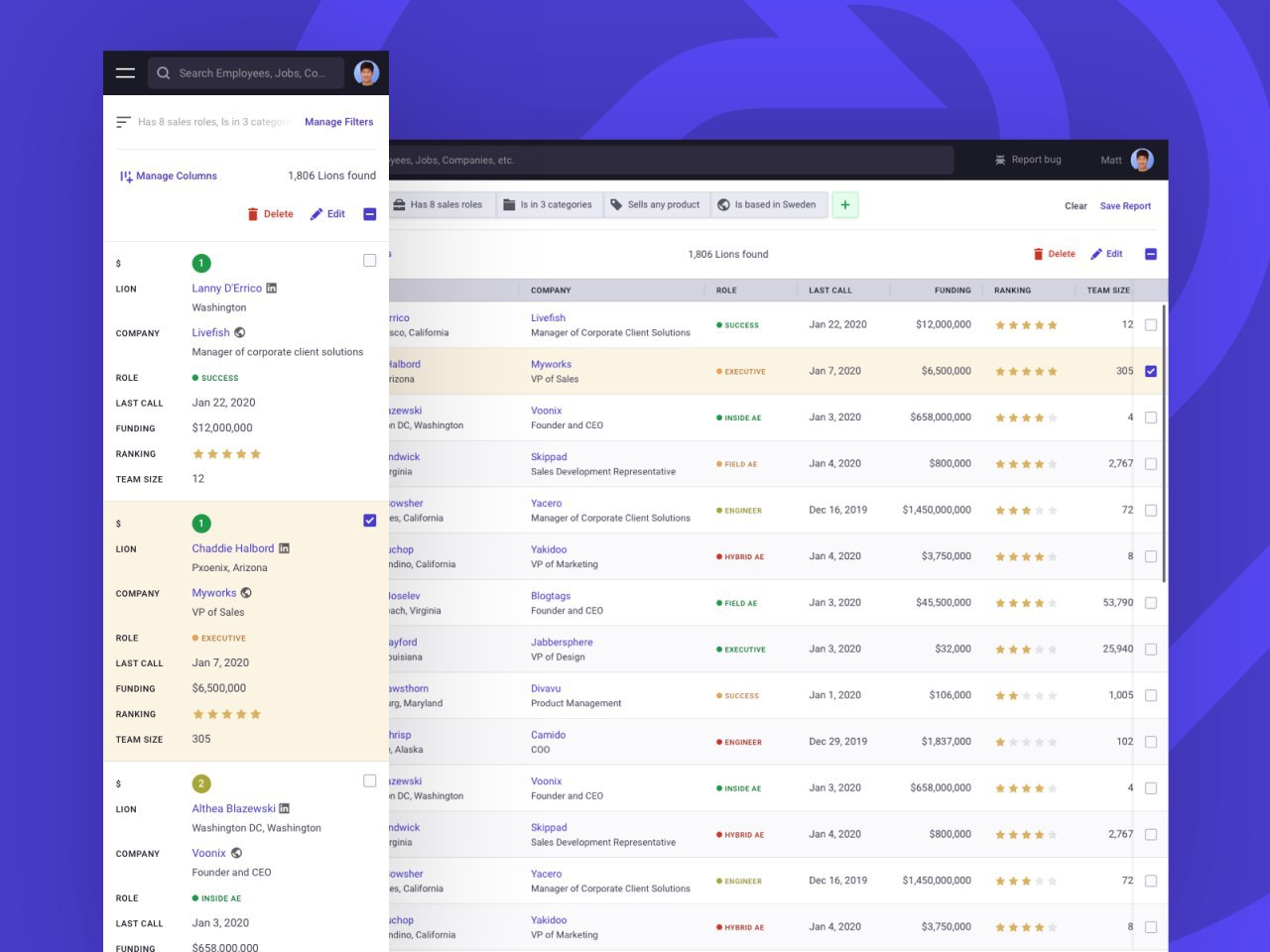Click folder icon on Is in 3 categories chip
1270x952 pixels.
(x=509, y=205)
